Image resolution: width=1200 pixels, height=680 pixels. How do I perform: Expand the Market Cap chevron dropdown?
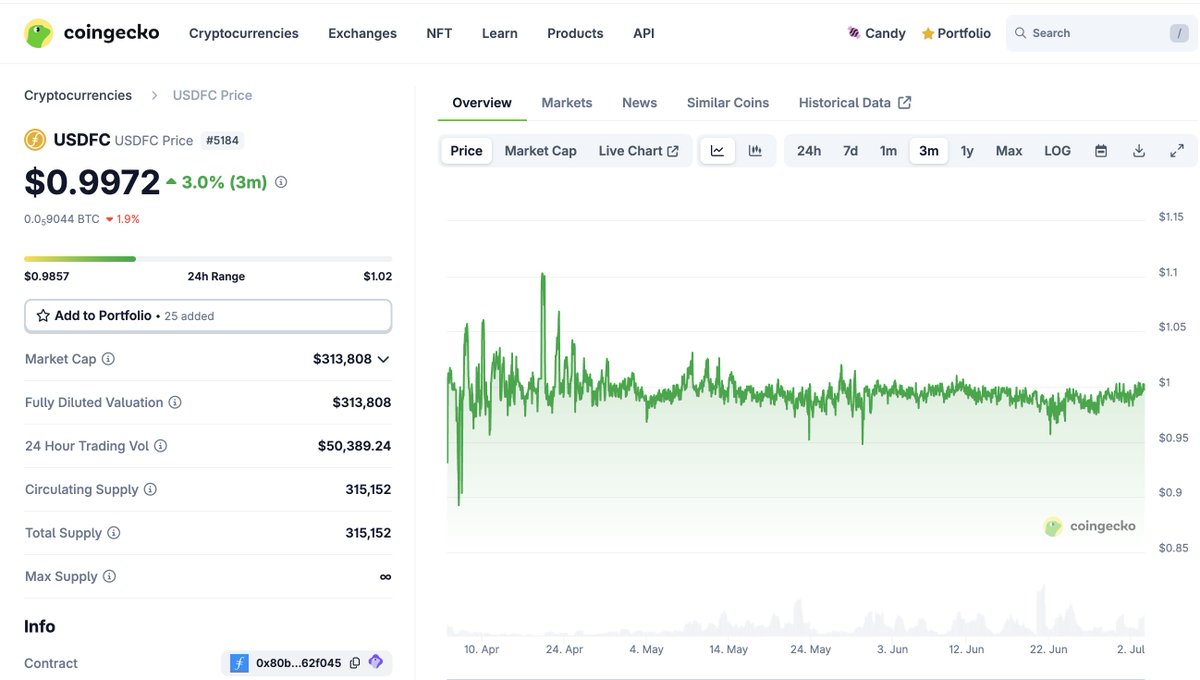[x=383, y=359]
